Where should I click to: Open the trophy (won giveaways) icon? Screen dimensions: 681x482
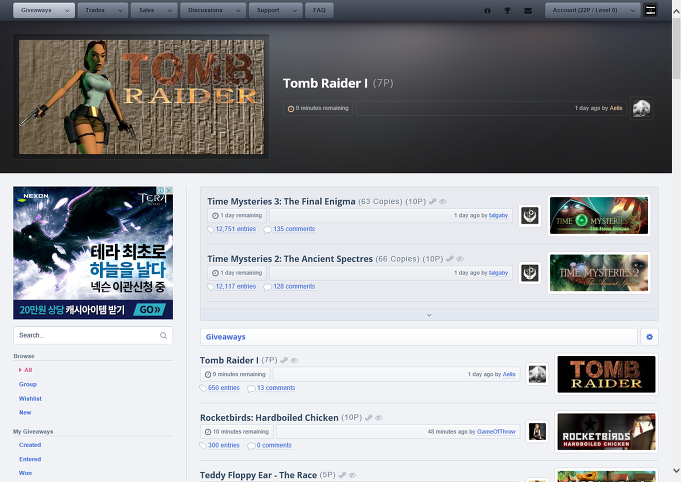(507, 10)
